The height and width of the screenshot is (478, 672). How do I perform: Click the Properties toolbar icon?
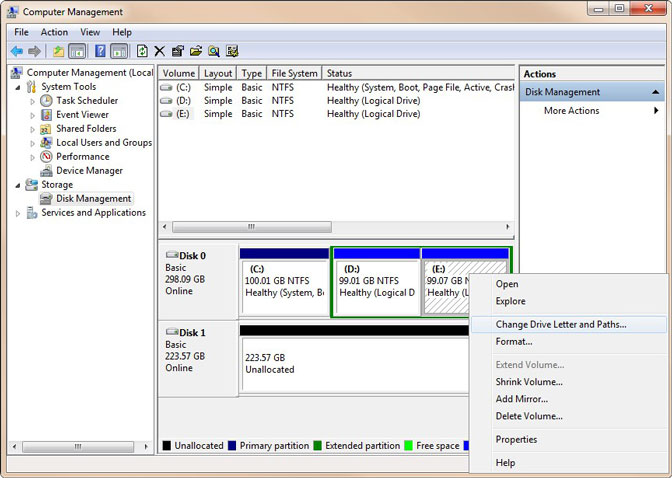pos(177,51)
